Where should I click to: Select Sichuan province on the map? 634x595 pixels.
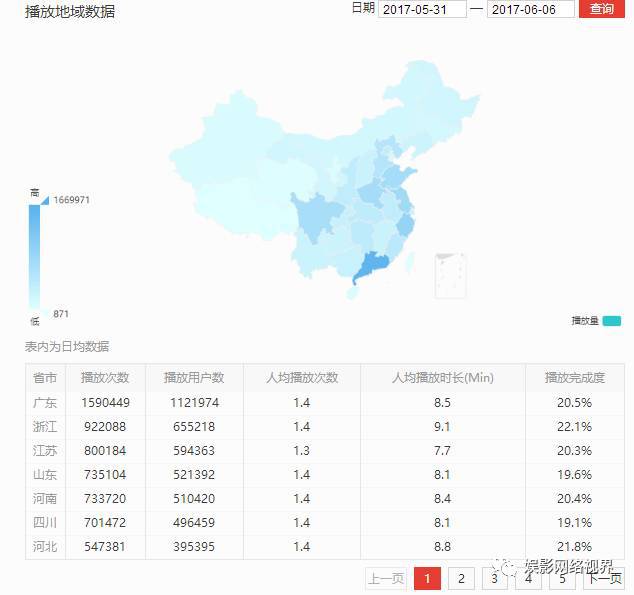pyautogui.click(x=315, y=216)
